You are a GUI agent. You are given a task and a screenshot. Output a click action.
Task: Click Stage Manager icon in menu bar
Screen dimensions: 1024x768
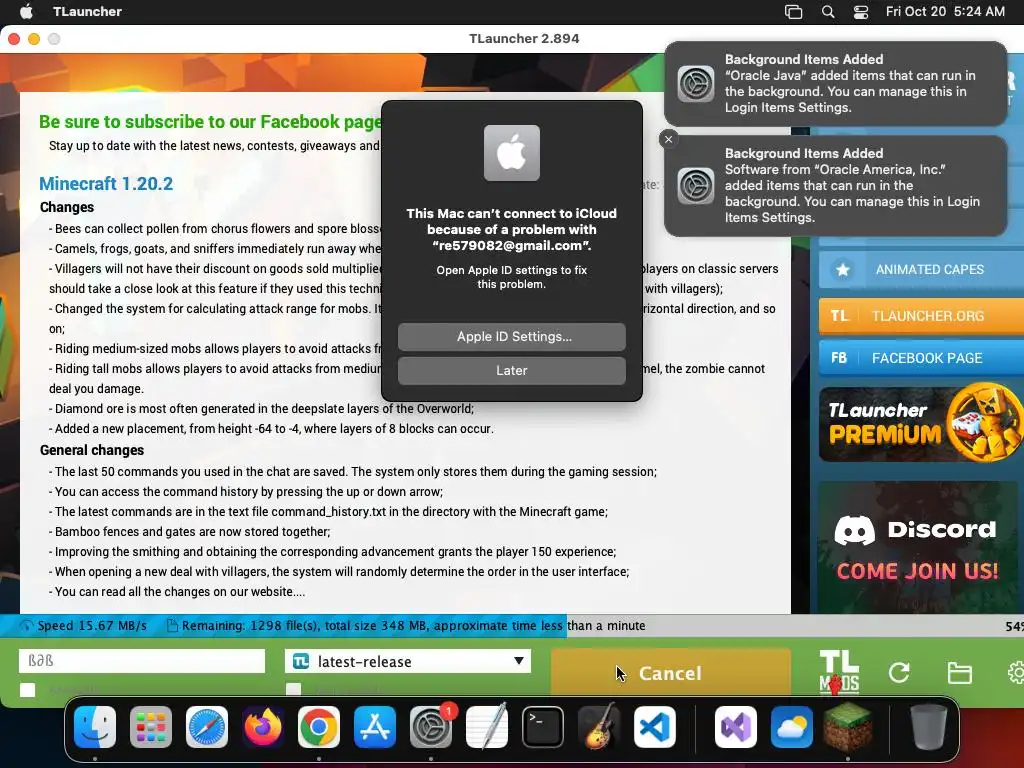coord(793,12)
